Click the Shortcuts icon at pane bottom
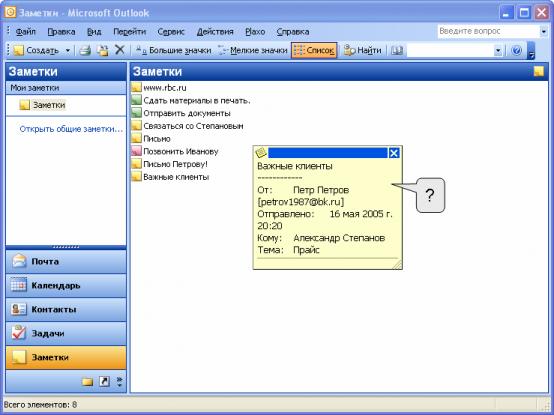 [x=104, y=381]
